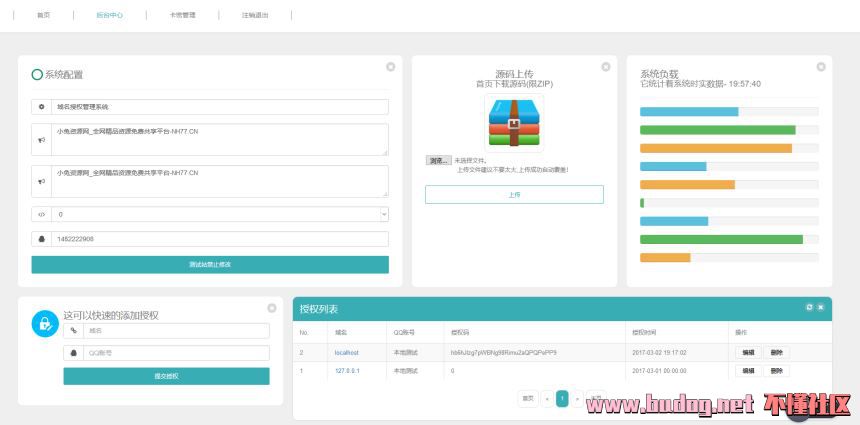Click the 2017-03-02 19:17:02 timestamp cell
860x425 pixels.
pyautogui.click(x=659, y=353)
